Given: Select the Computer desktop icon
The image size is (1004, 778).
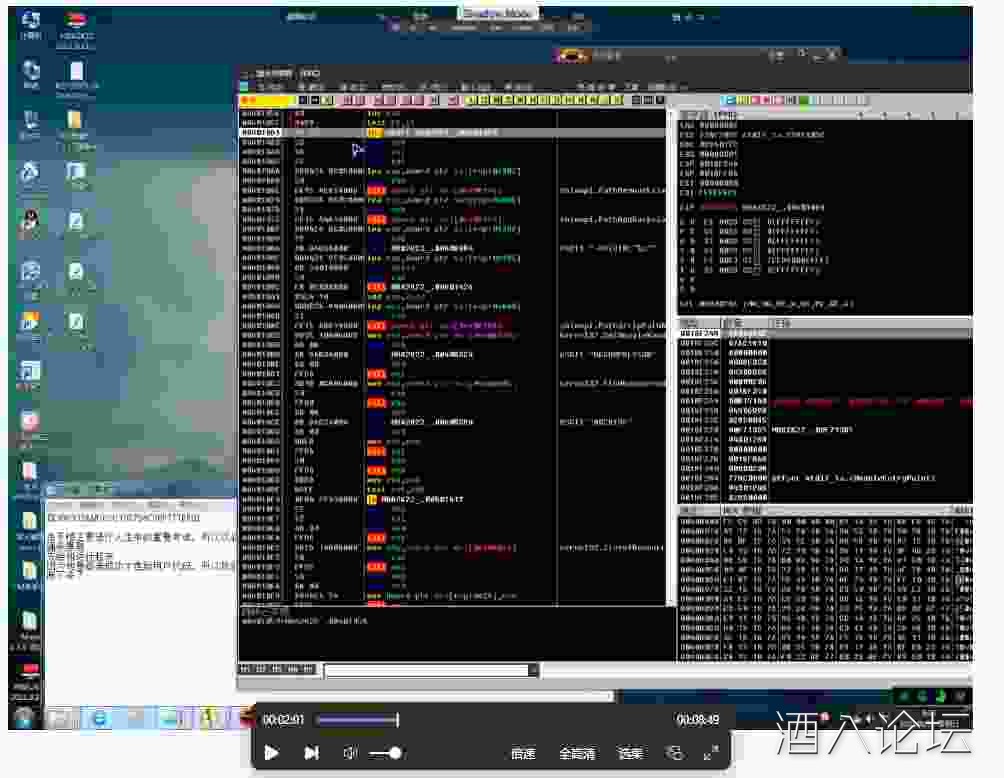Looking at the screenshot, I should pyautogui.click(x=31, y=24).
